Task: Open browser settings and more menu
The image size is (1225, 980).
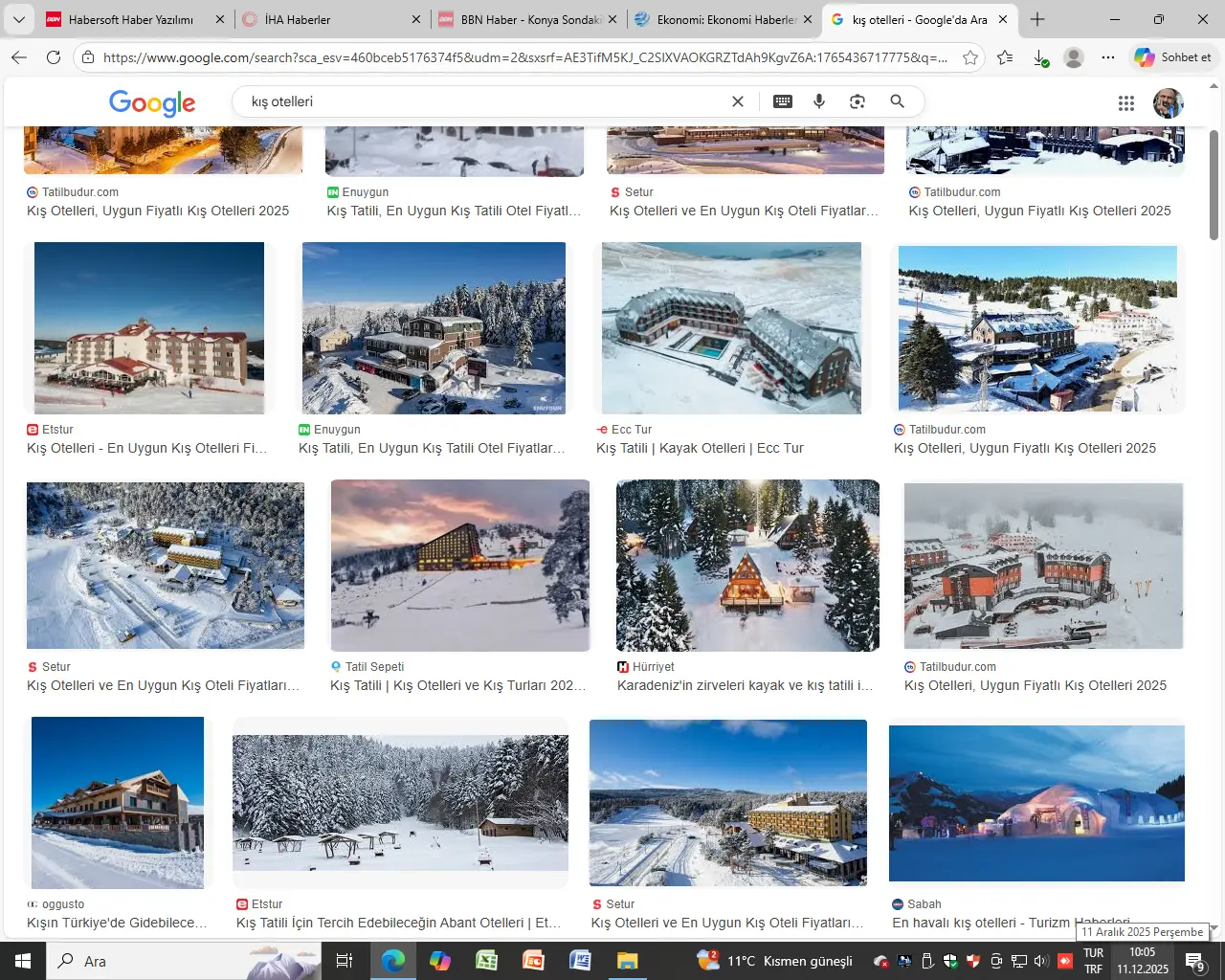Action: click(1108, 57)
